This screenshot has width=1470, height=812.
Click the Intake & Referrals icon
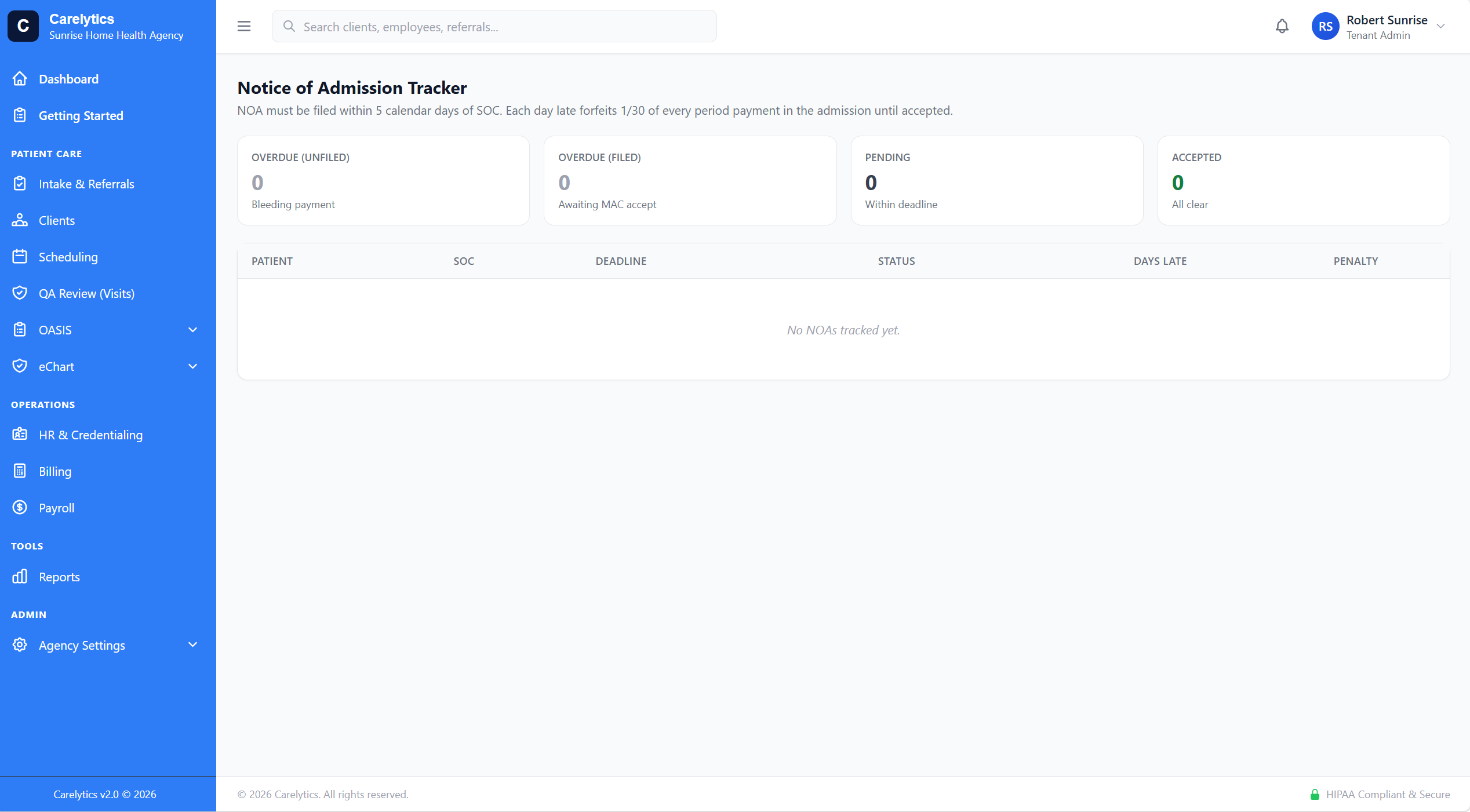click(20, 184)
